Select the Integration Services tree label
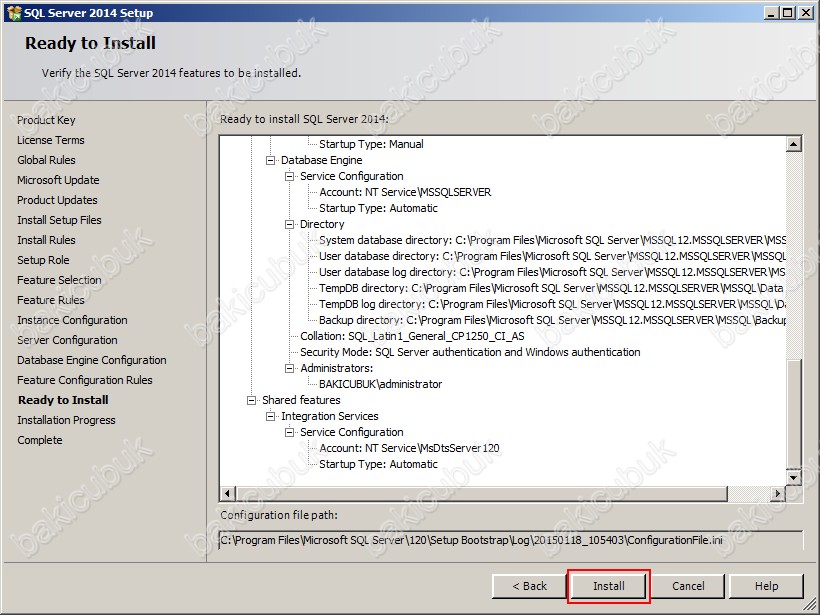 pos(329,416)
